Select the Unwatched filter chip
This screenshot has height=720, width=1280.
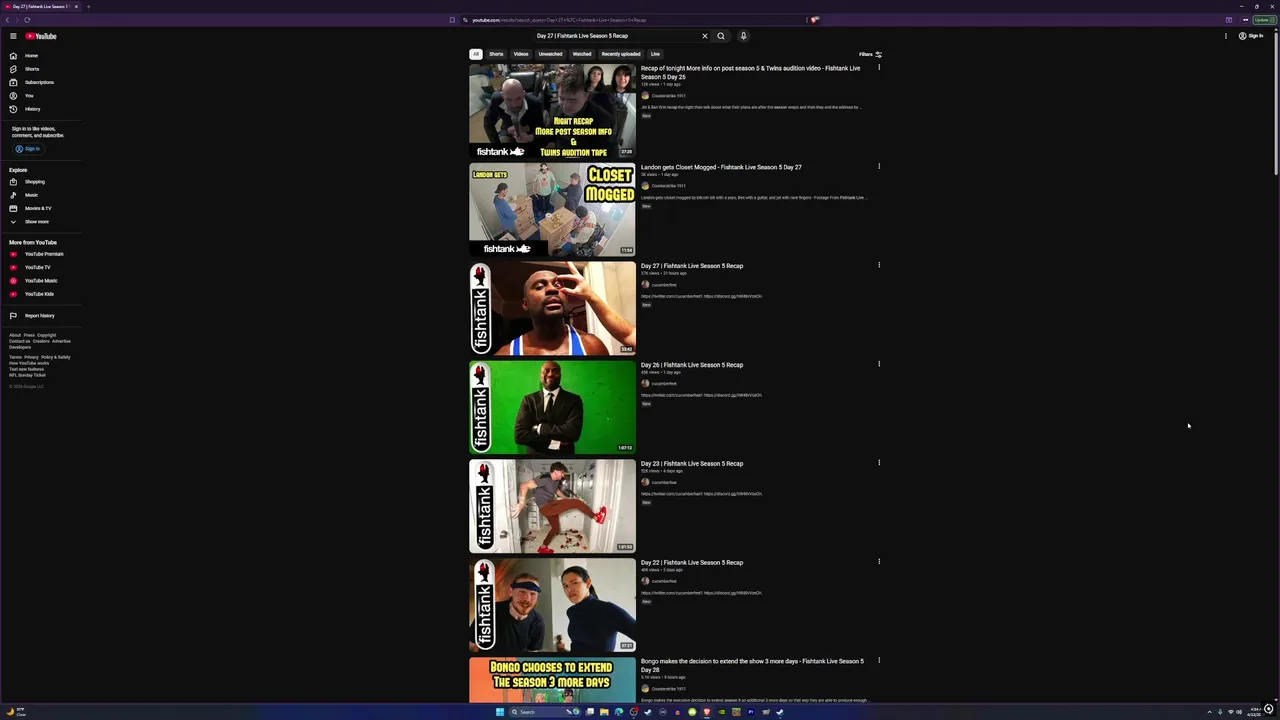coord(550,54)
